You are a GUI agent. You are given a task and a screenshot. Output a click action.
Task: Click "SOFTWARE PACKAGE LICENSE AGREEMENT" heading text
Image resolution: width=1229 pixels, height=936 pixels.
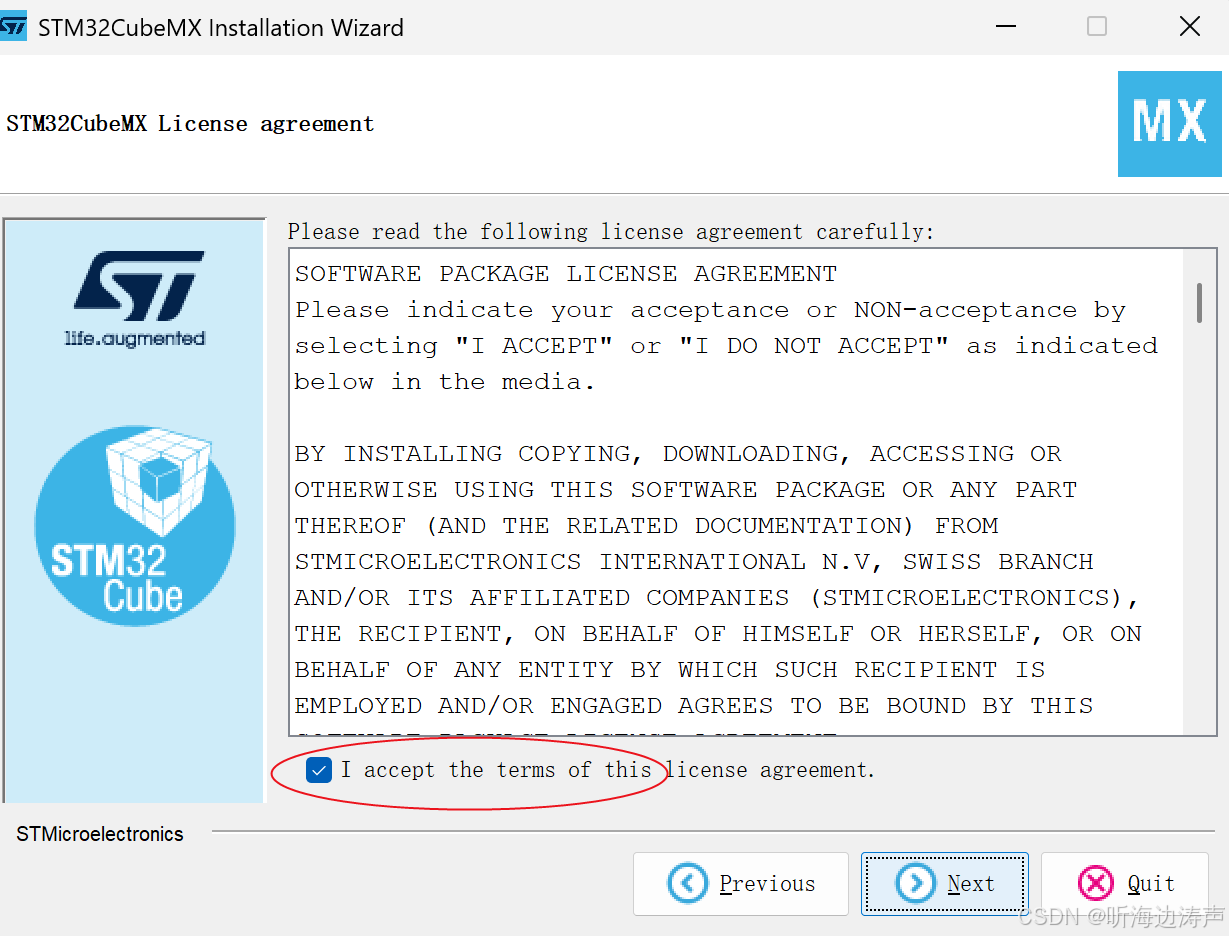566,274
